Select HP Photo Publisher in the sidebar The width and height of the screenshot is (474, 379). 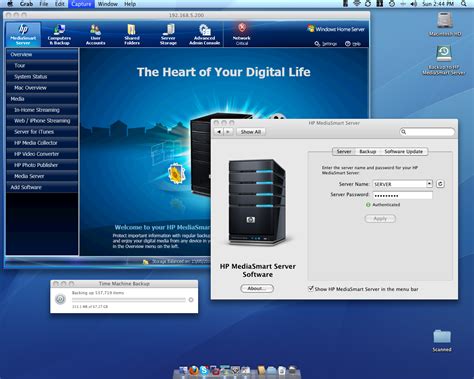tap(42, 165)
